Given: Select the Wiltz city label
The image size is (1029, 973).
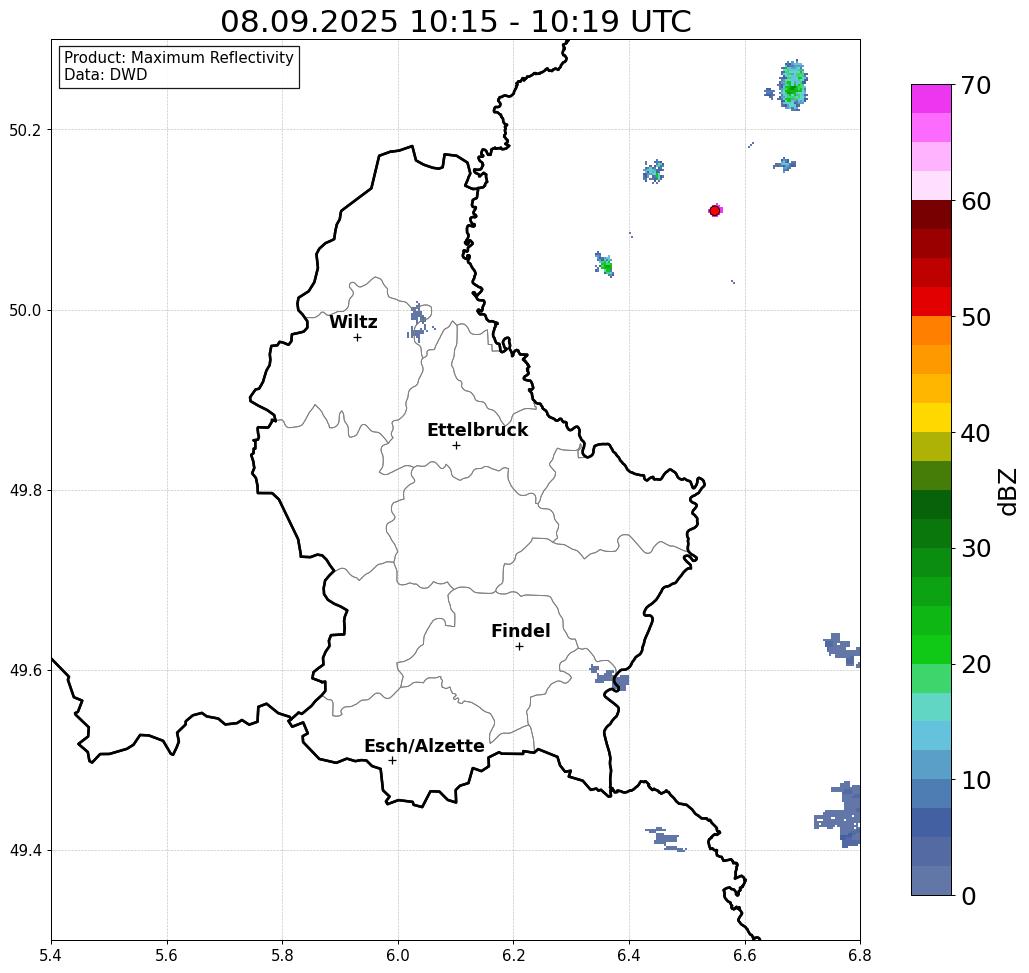Looking at the screenshot, I should tap(353, 322).
